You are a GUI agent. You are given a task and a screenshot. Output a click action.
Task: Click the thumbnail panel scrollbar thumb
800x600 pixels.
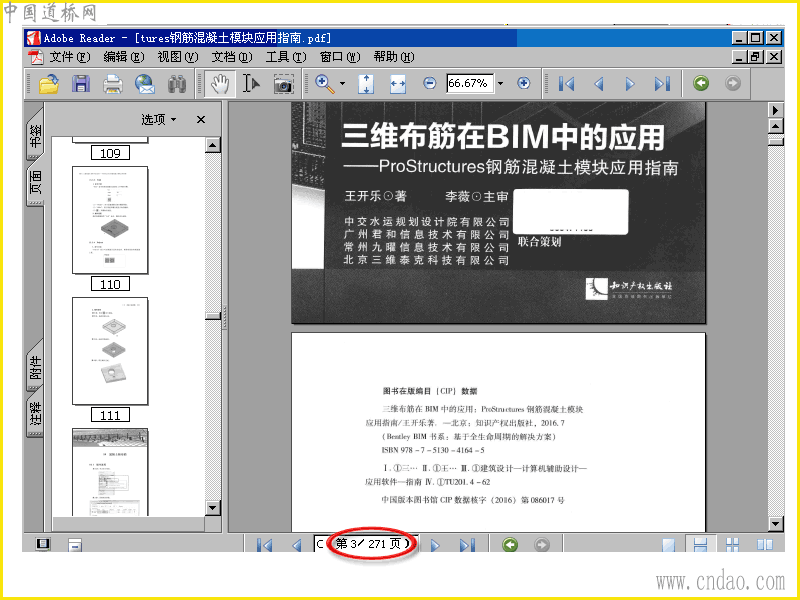pyautogui.click(x=213, y=316)
